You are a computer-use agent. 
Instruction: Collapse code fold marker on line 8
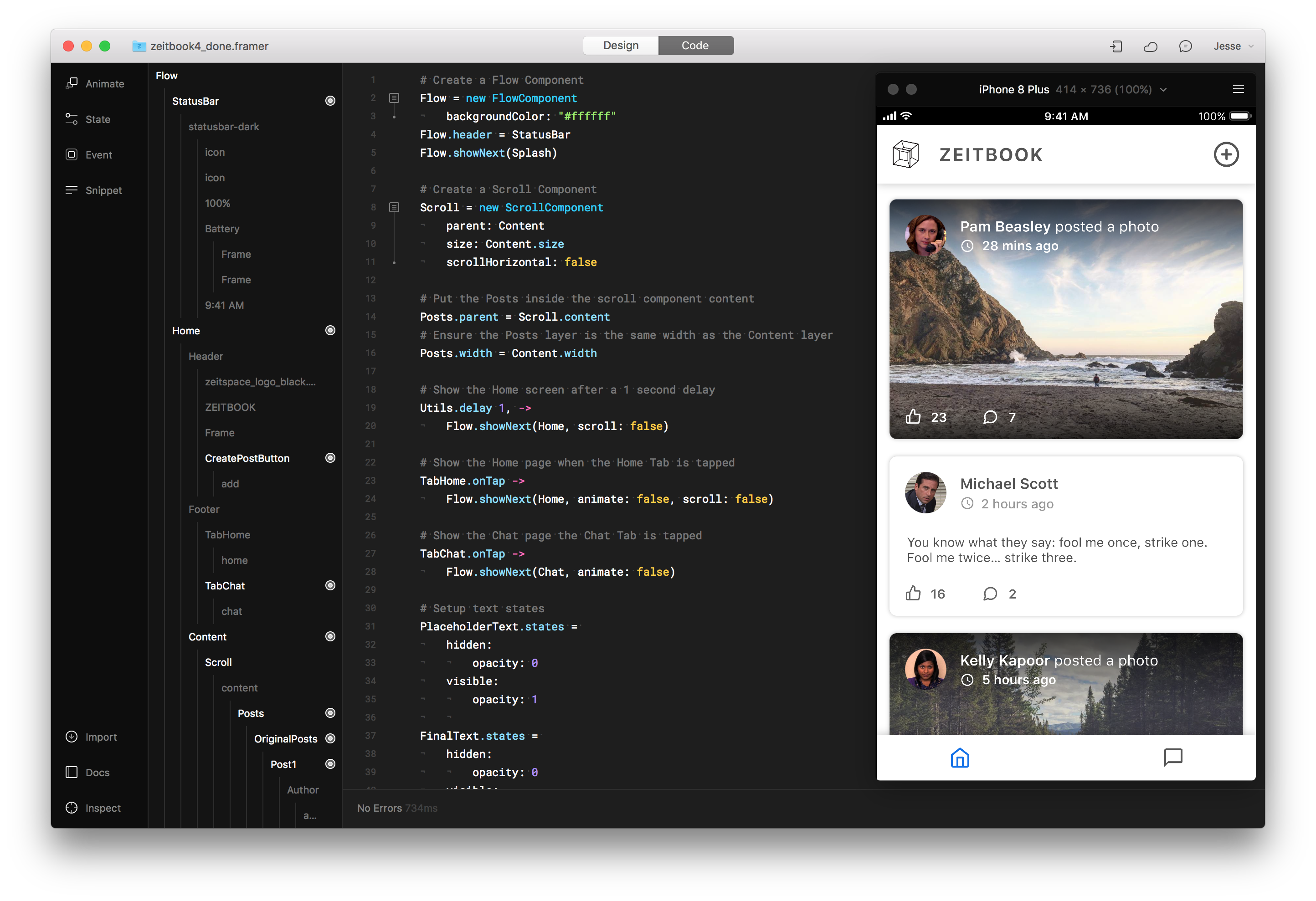coord(394,207)
